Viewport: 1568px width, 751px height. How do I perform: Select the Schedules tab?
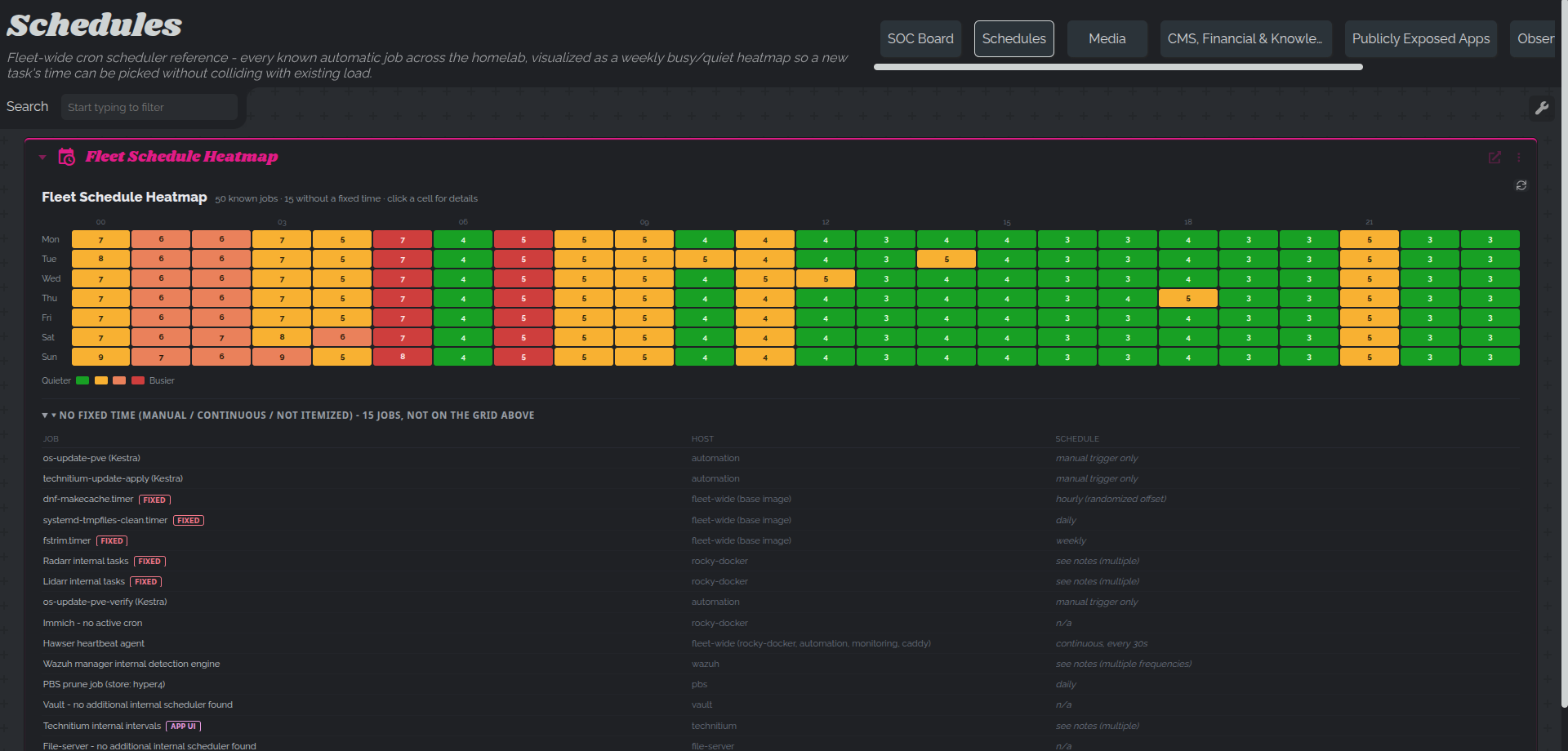coord(1013,38)
